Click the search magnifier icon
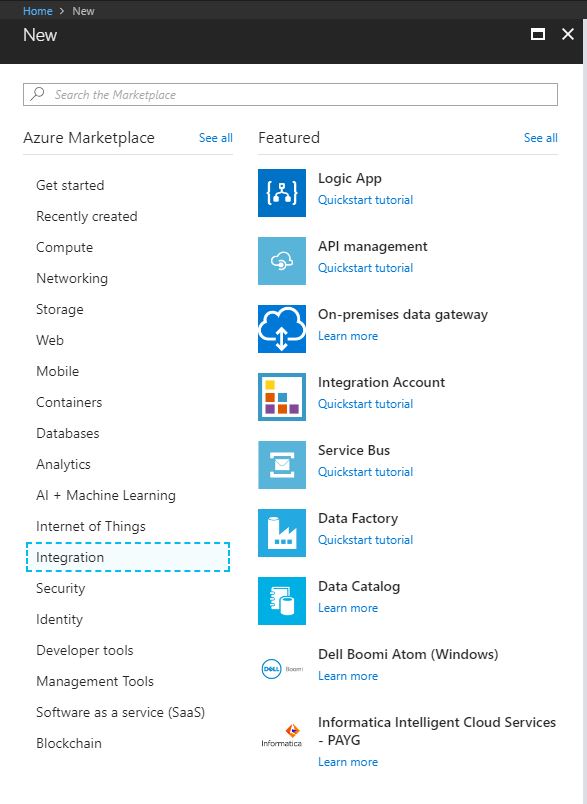587x804 pixels. (37, 94)
